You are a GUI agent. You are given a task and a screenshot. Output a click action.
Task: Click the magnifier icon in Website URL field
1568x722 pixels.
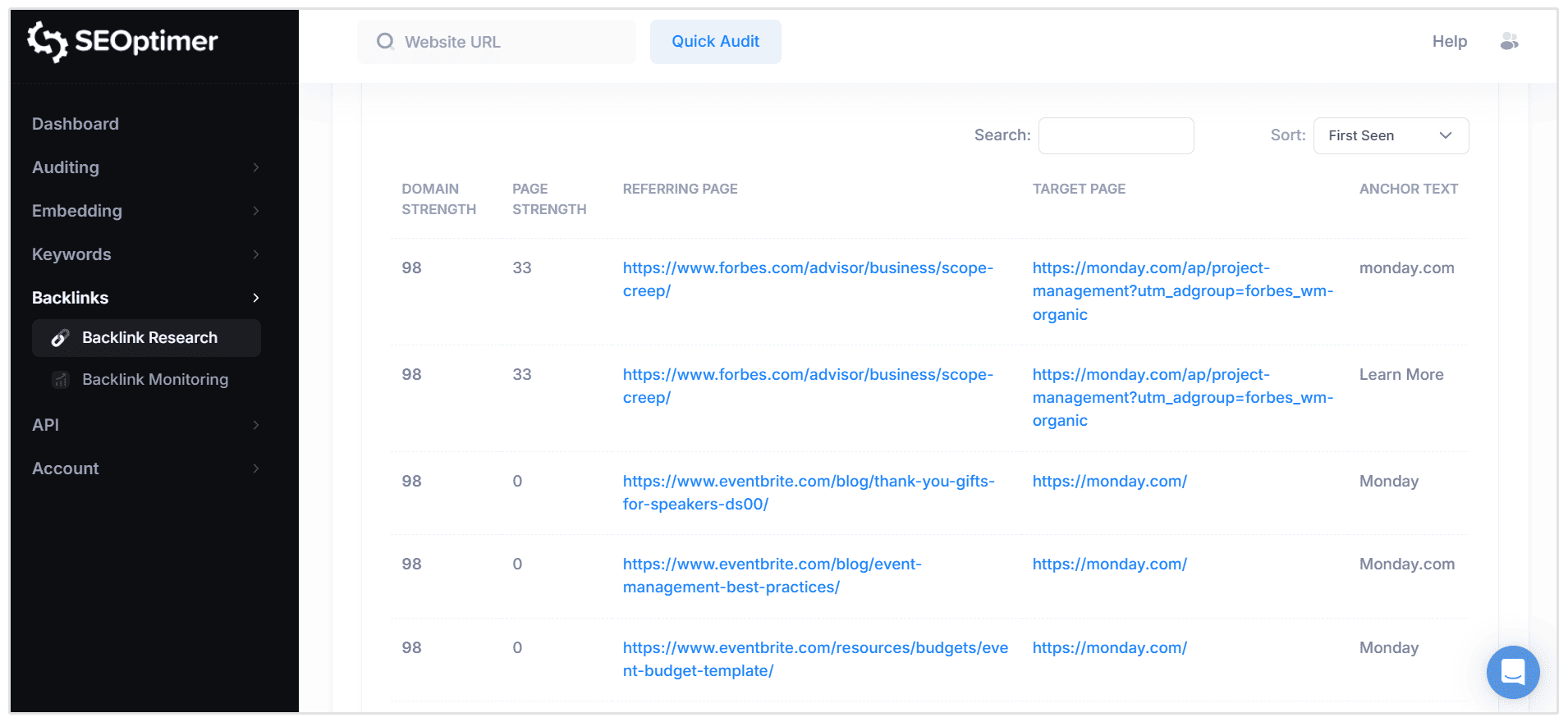(x=385, y=42)
